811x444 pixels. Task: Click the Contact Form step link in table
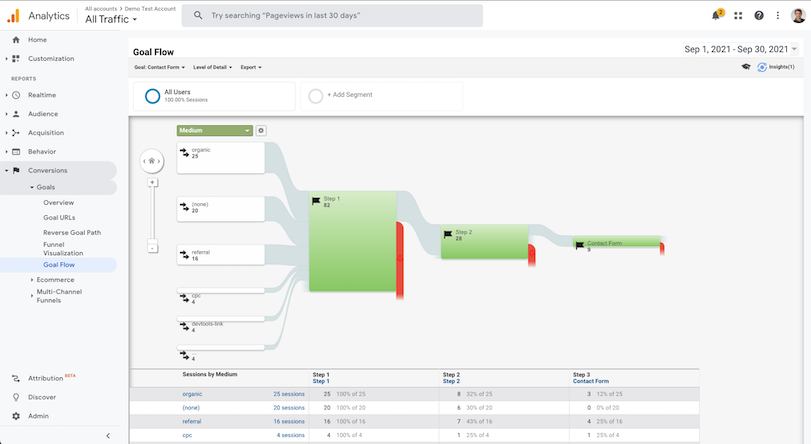point(591,381)
